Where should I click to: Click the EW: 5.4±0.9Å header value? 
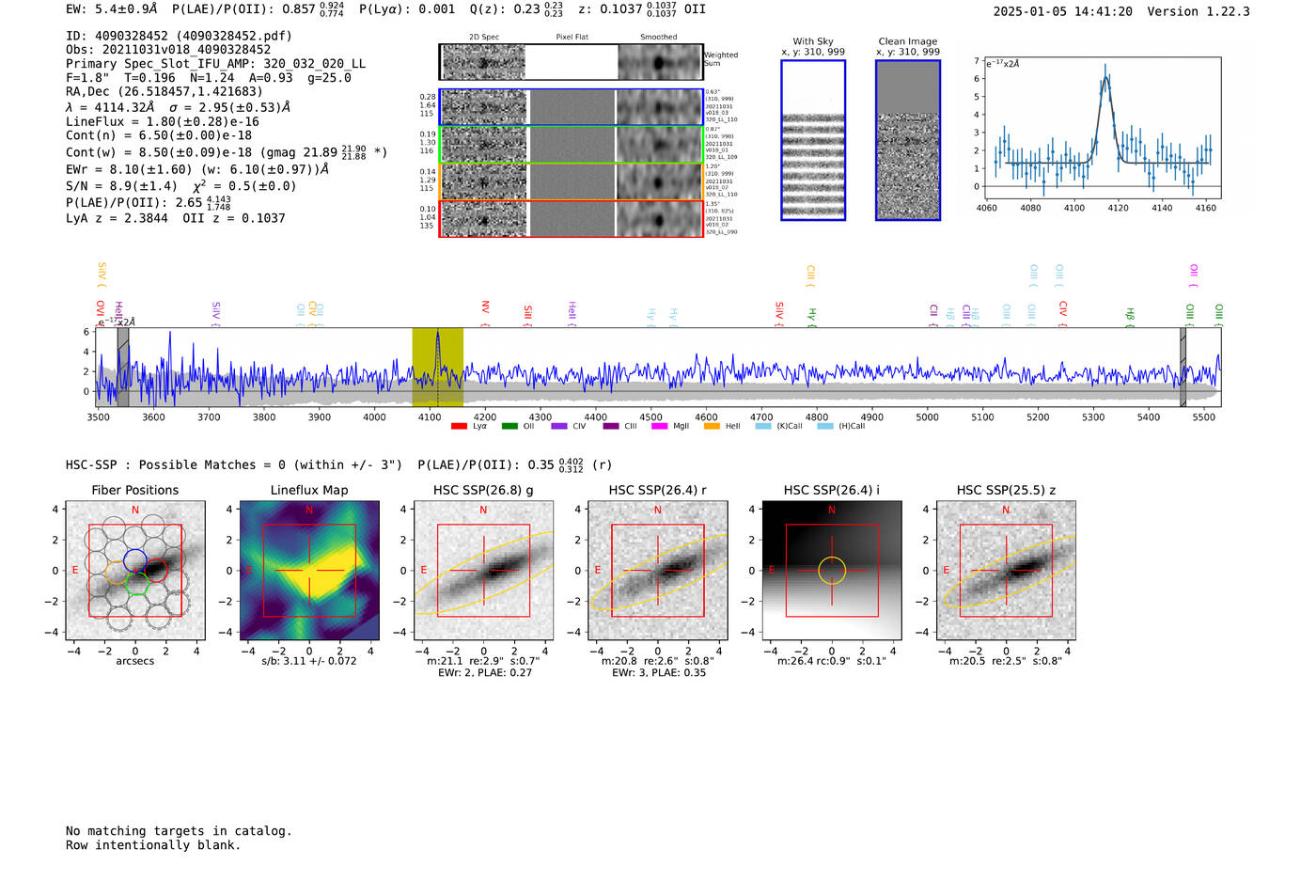(x=112, y=9)
